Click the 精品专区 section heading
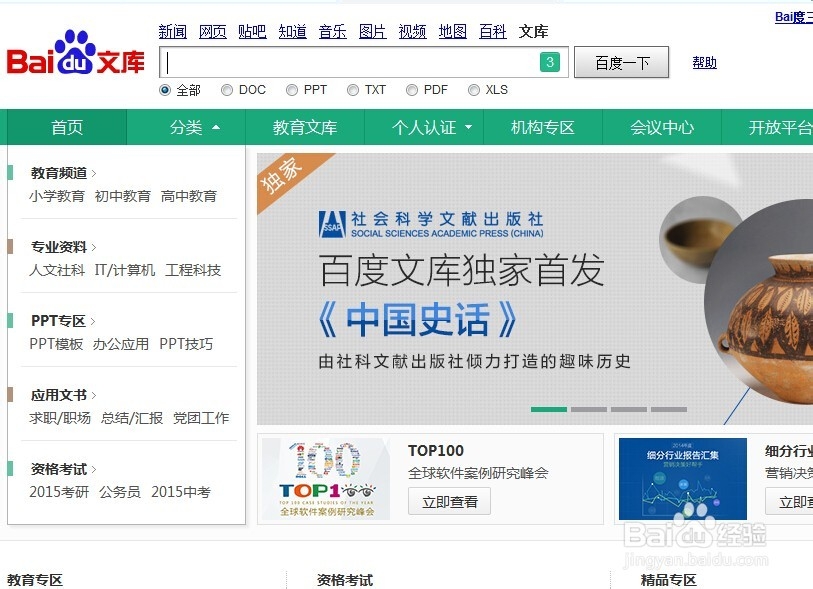 click(669, 580)
